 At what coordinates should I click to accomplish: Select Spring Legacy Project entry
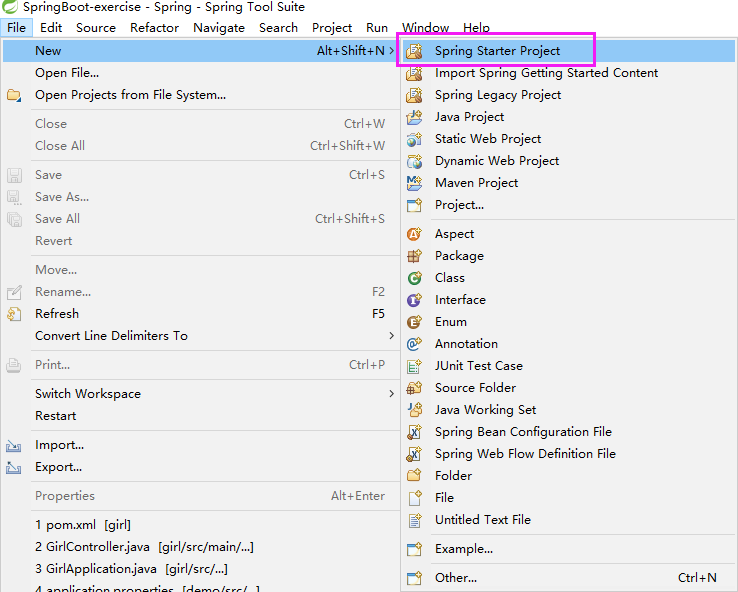tap(569, 95)
